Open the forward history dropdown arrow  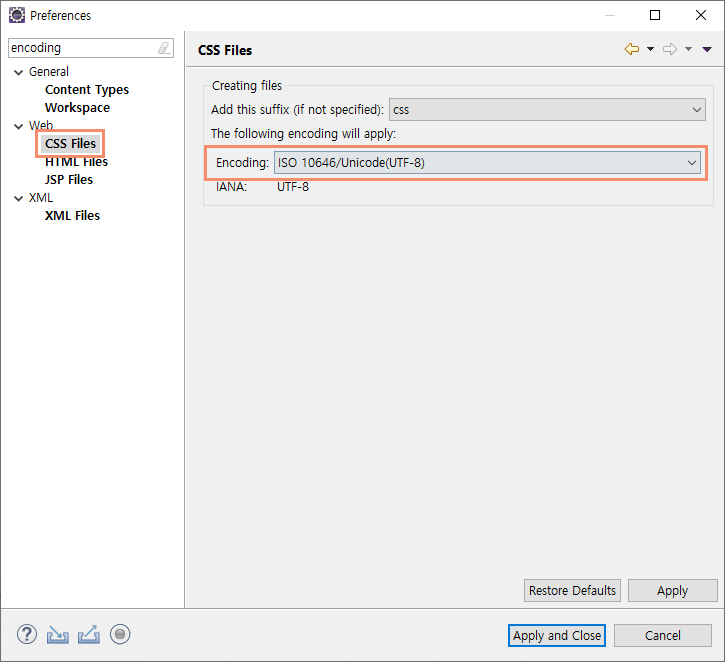[x=688, y=49]
